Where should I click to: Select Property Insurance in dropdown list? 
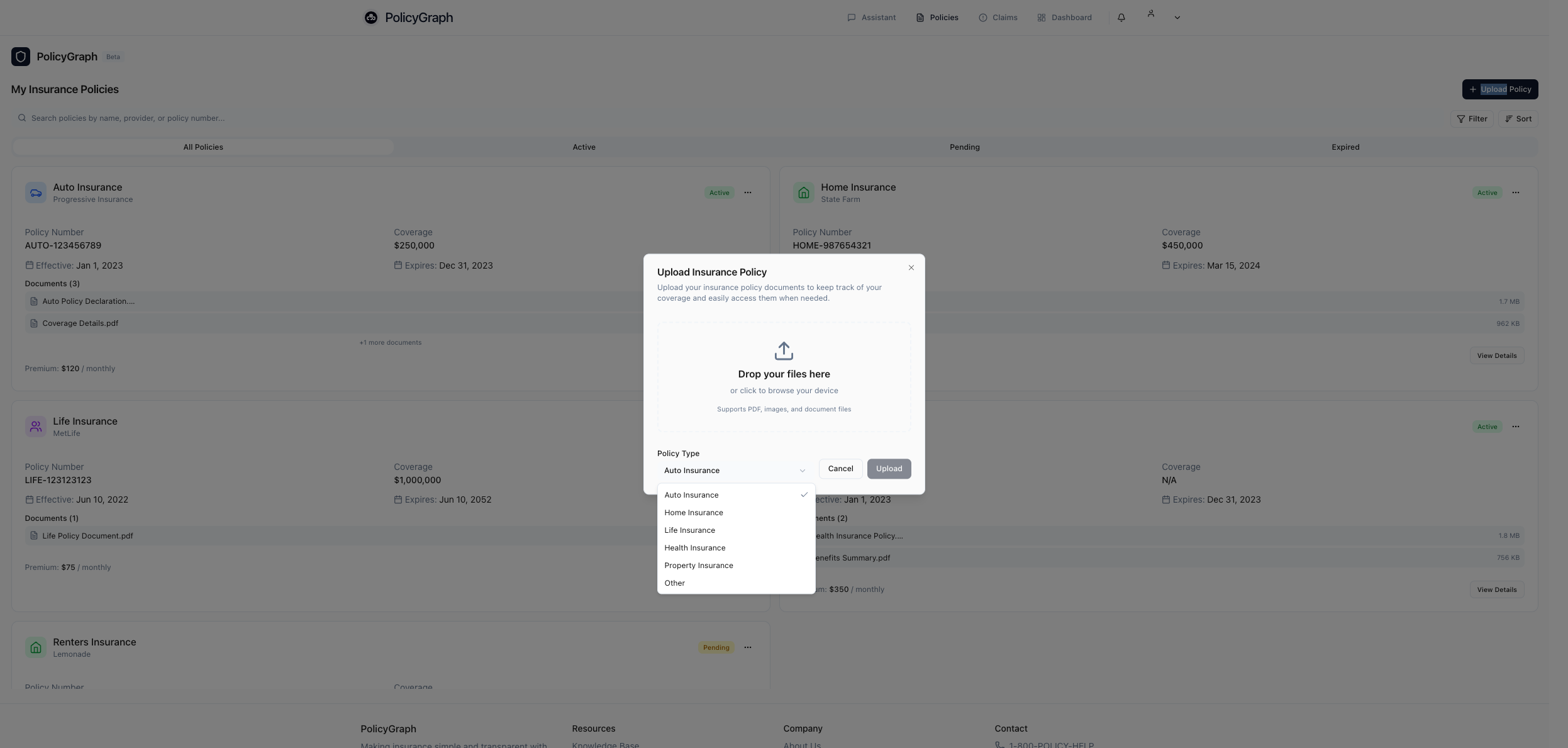coord(698,566)
